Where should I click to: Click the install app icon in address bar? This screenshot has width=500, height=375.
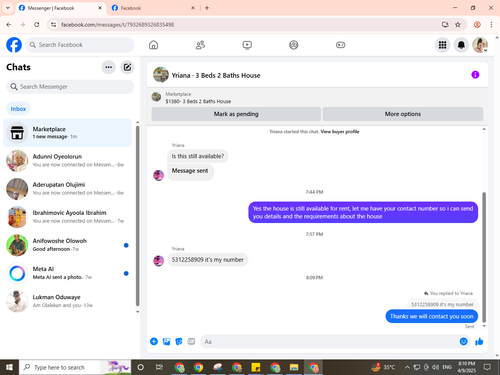tap(445, 24)
